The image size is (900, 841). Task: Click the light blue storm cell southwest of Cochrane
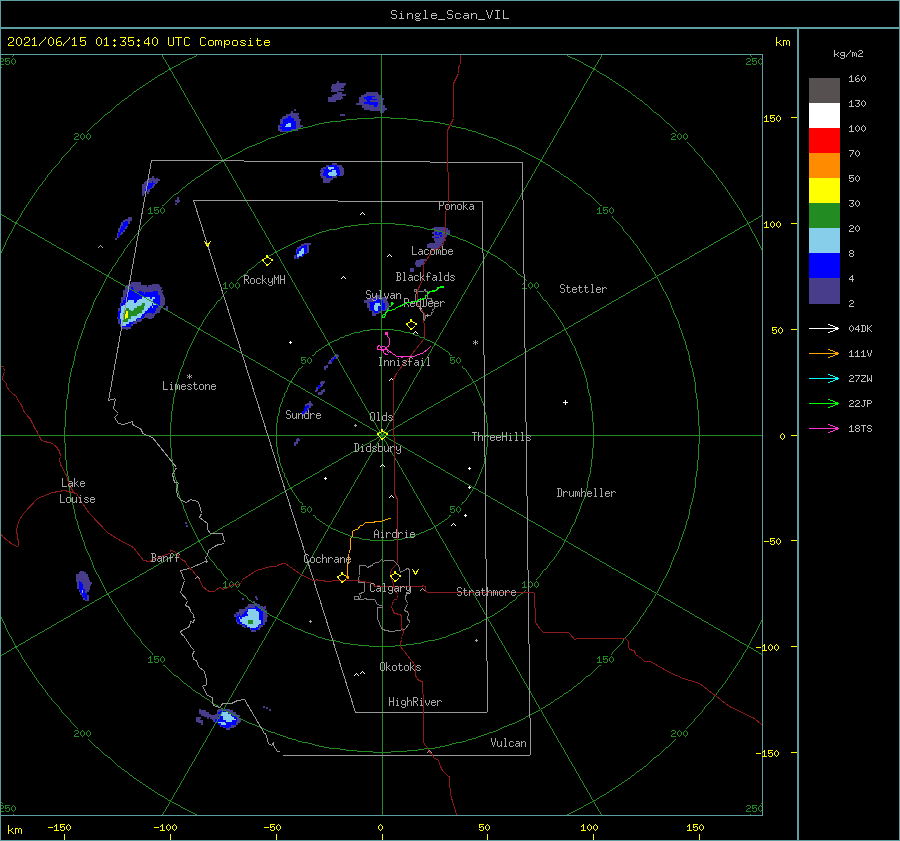(251, 617)
